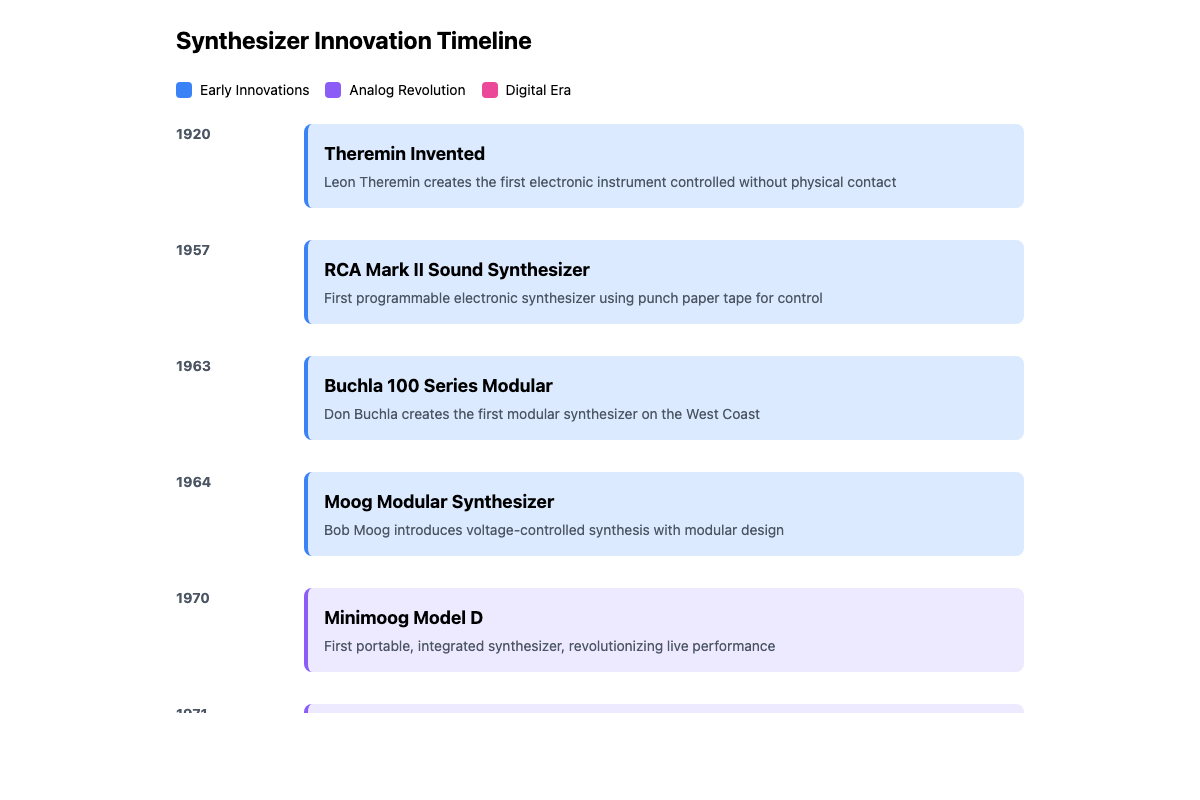Select the Analog Revolution legend label
The image size is (1200, 800).
click(x=407, y=90)
